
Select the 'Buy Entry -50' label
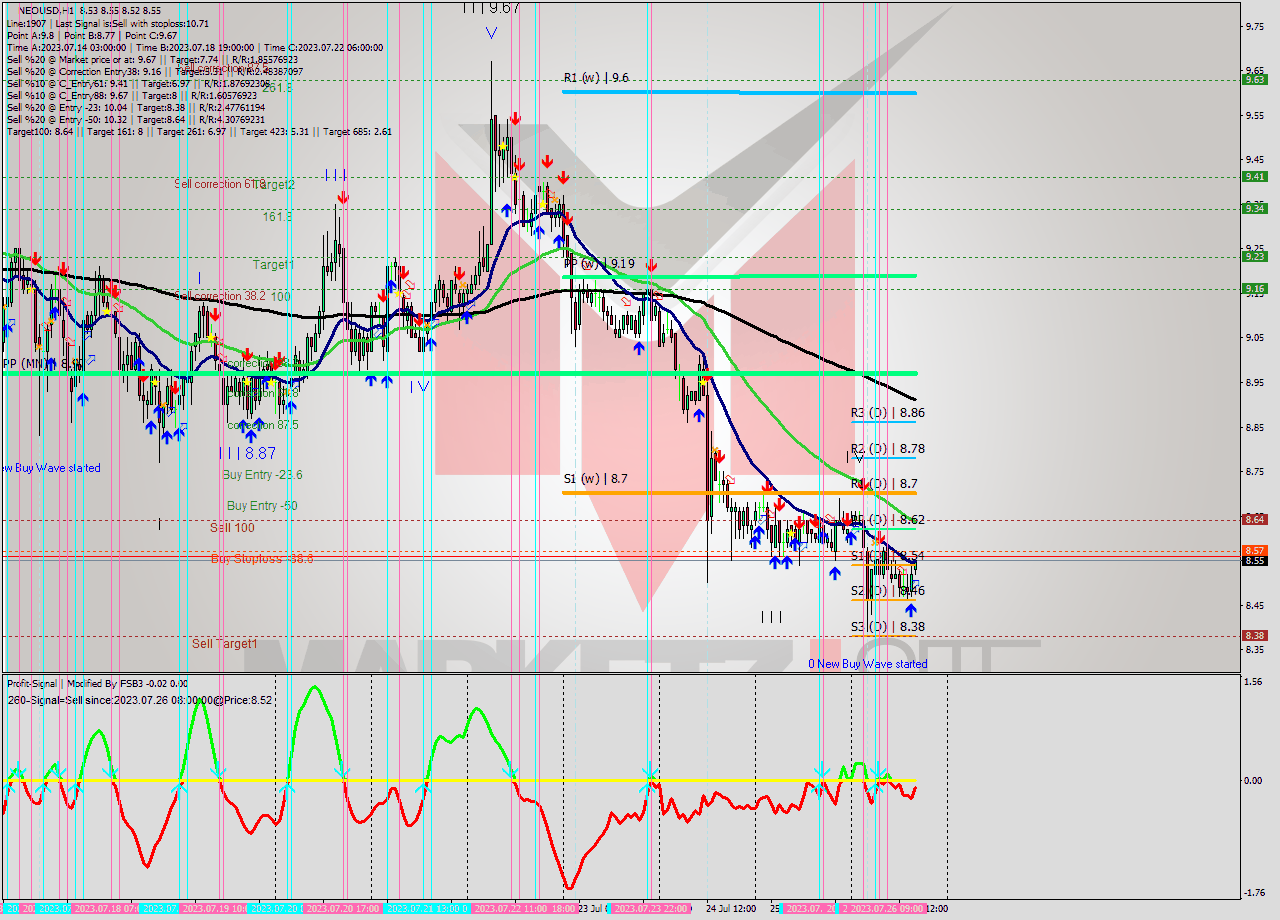tap(262, 506)
